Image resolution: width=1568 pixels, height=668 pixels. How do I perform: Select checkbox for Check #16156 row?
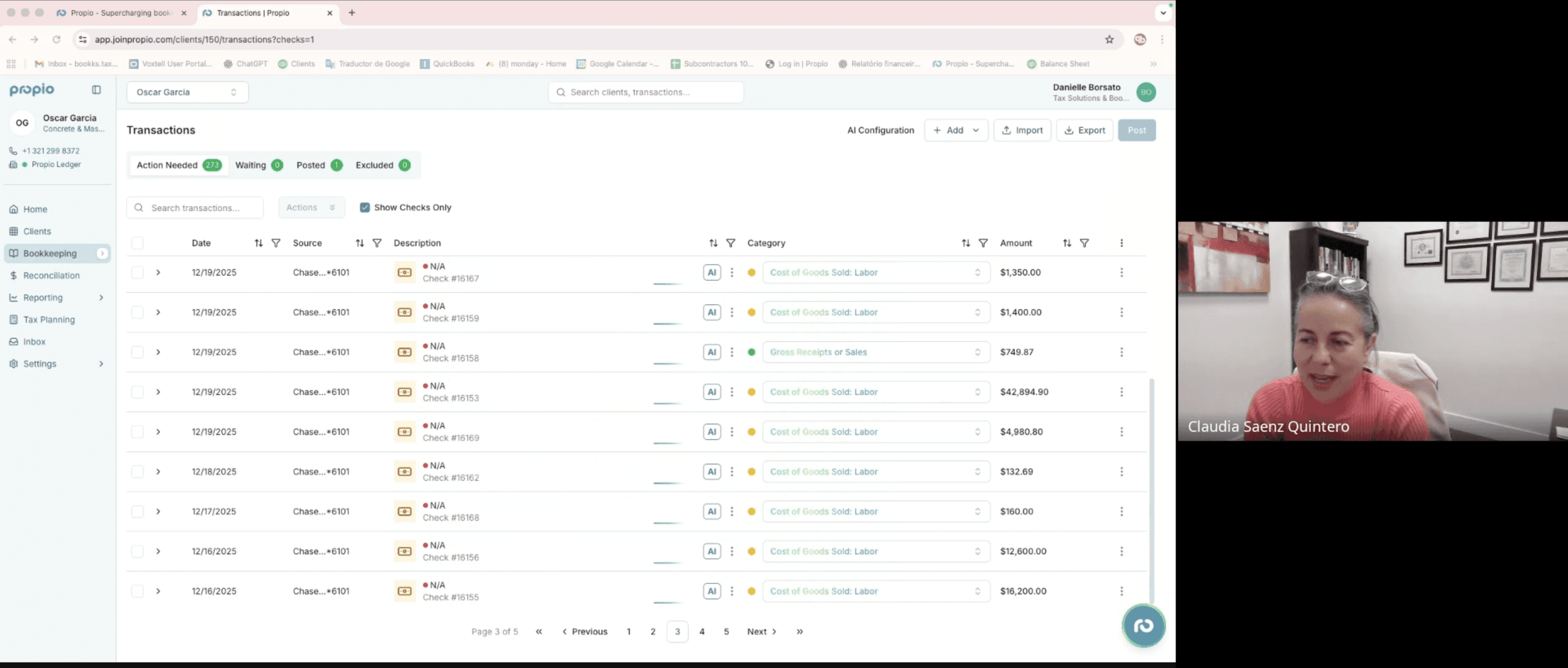pyautogui.click(x=137, y=551)
